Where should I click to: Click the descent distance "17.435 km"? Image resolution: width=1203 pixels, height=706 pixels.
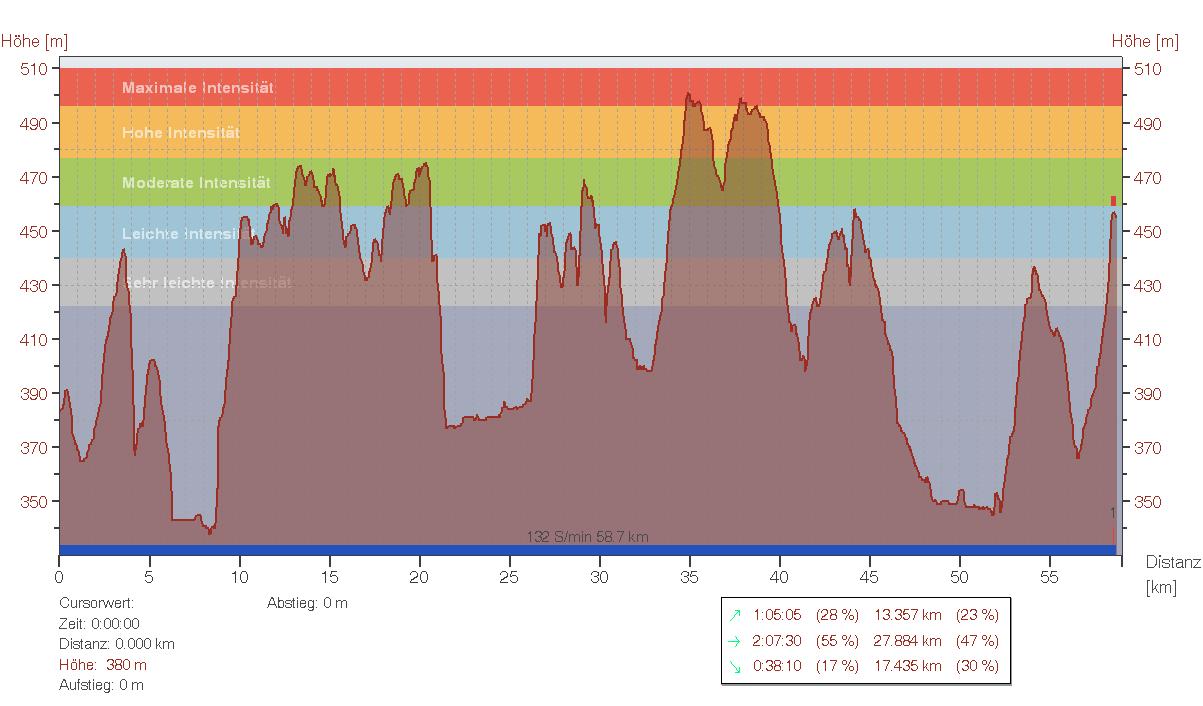pos(908,666)
